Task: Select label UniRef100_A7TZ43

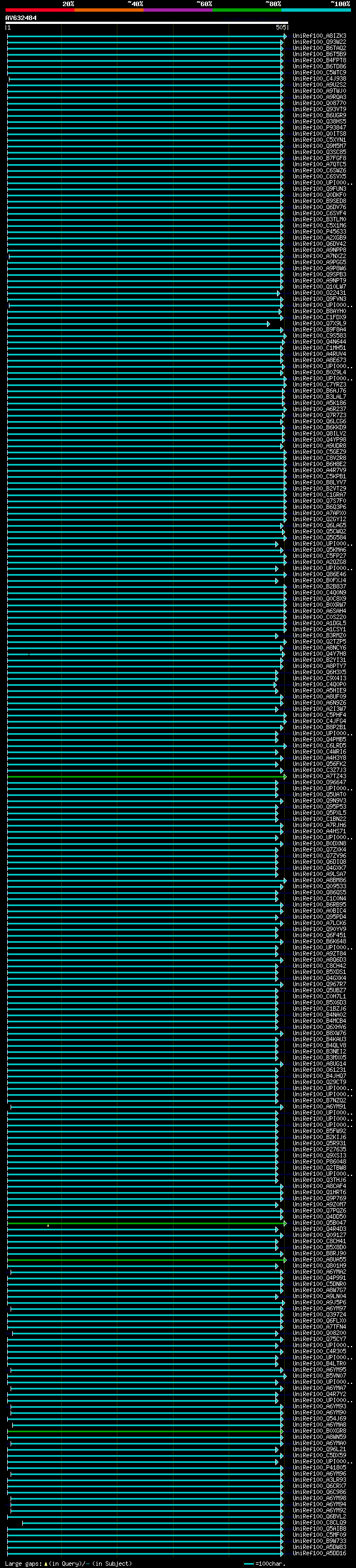Action: pos(319,776)
